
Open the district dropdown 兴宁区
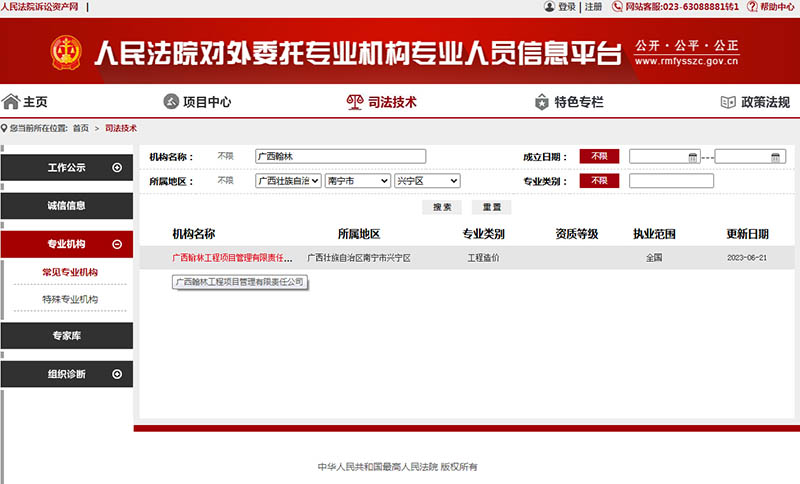427,181
